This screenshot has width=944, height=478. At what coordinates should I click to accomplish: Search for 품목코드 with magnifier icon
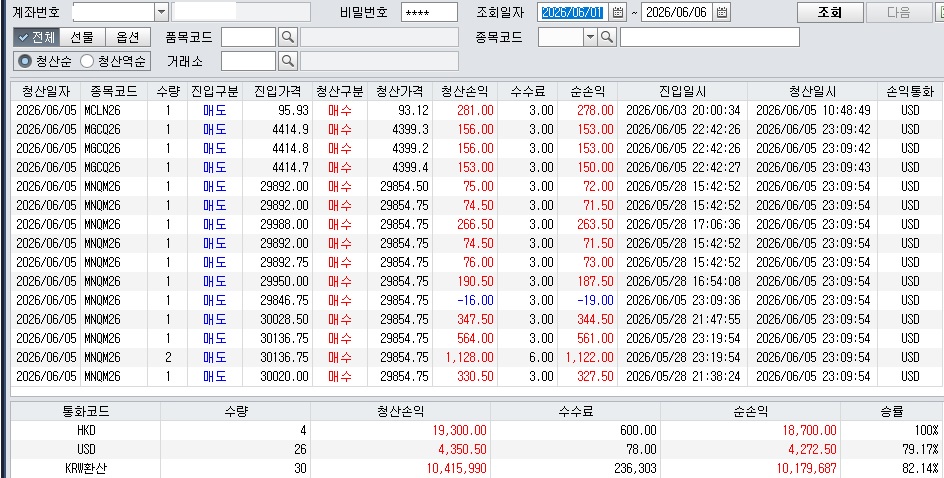[x=288, y=37]
